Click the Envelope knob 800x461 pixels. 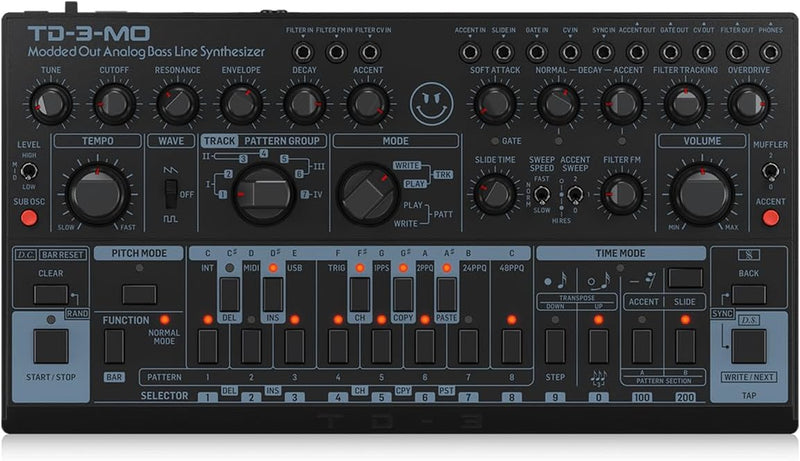[x=241, y=104]
